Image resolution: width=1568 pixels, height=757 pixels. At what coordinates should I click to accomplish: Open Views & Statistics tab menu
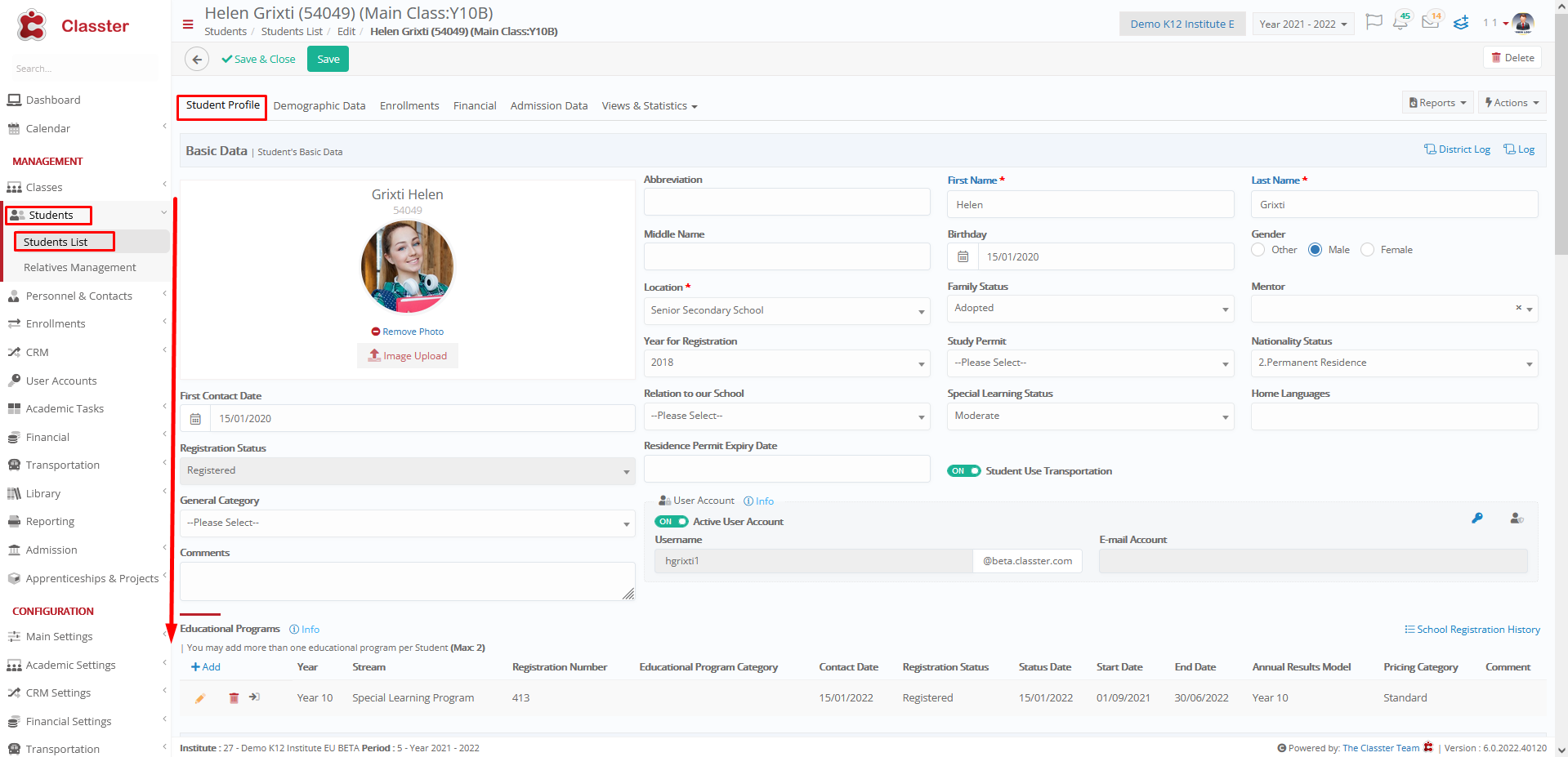tap(650, 106)
